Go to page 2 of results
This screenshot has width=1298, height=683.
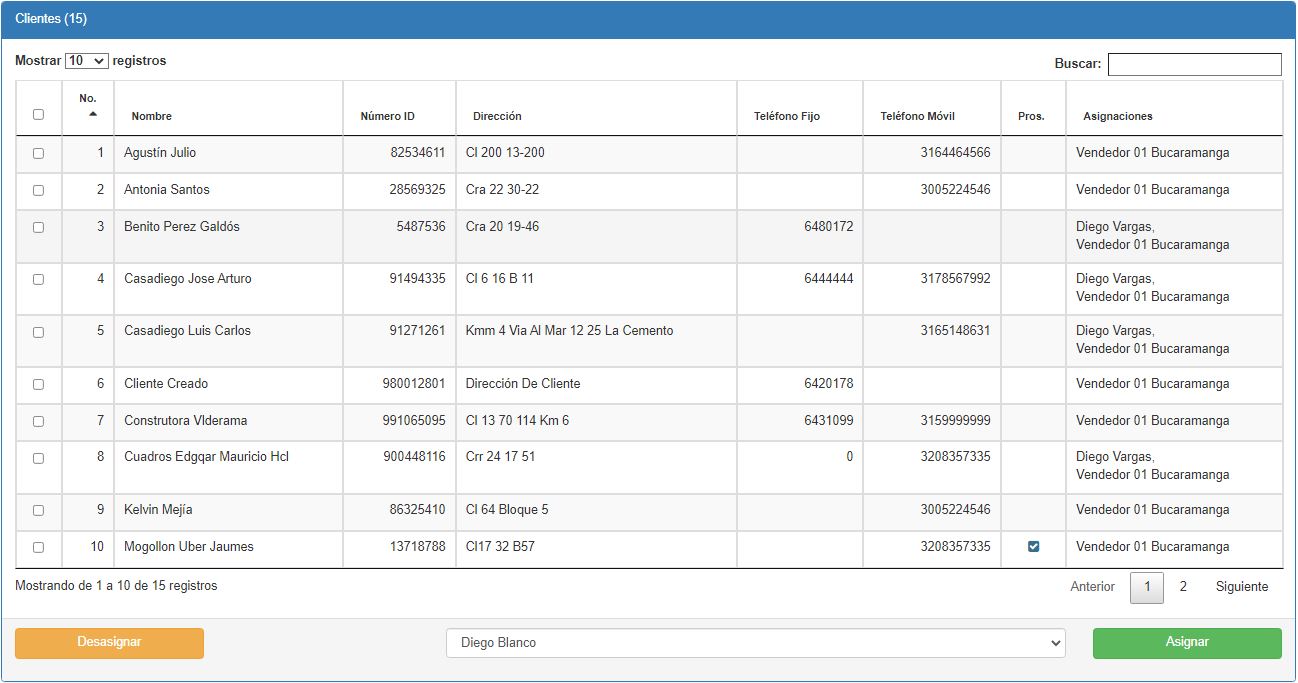1183,587
